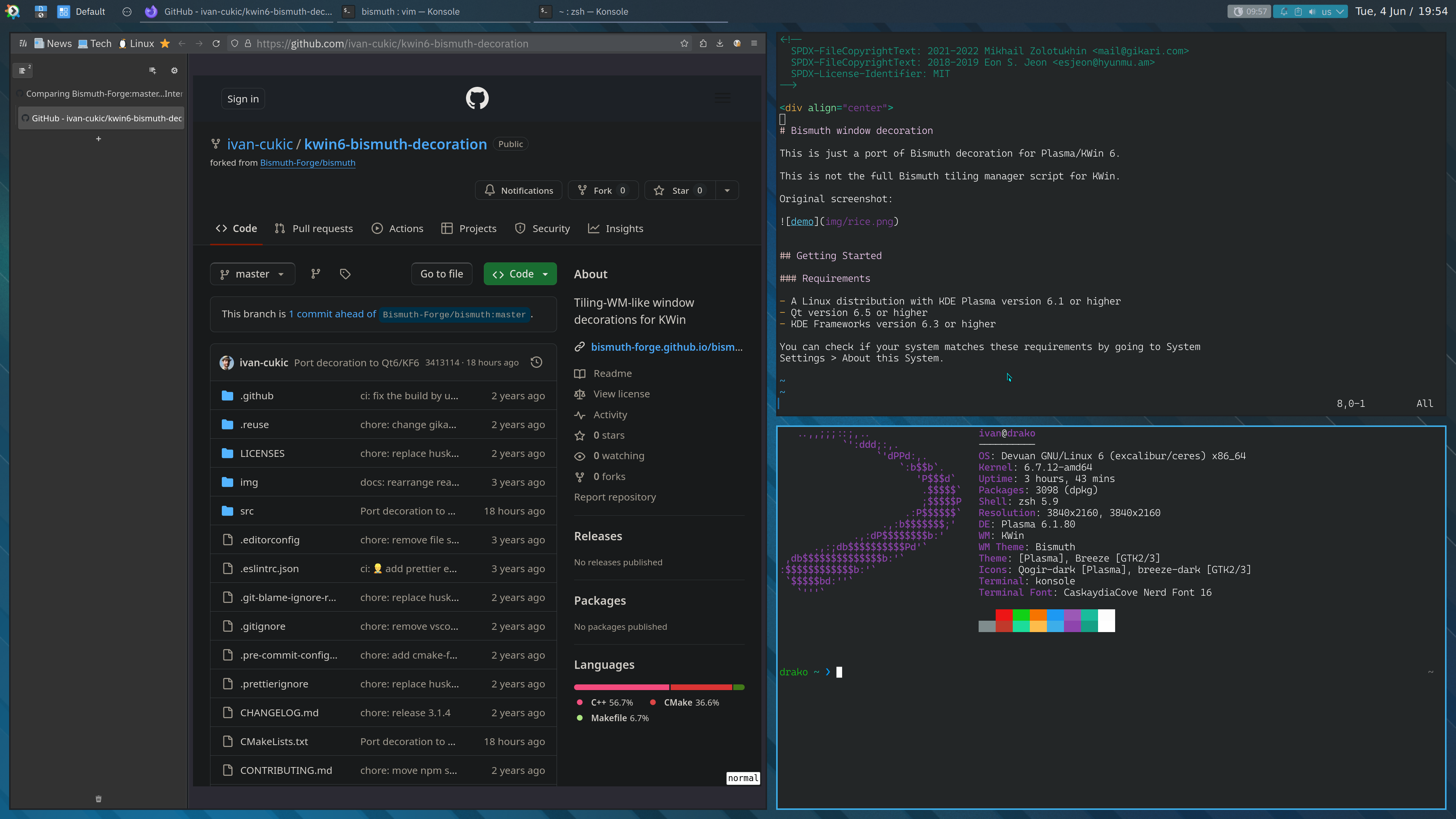Click the tracking protection shield icon
Screen dimensions: 1456x819
tap(235, 44)
